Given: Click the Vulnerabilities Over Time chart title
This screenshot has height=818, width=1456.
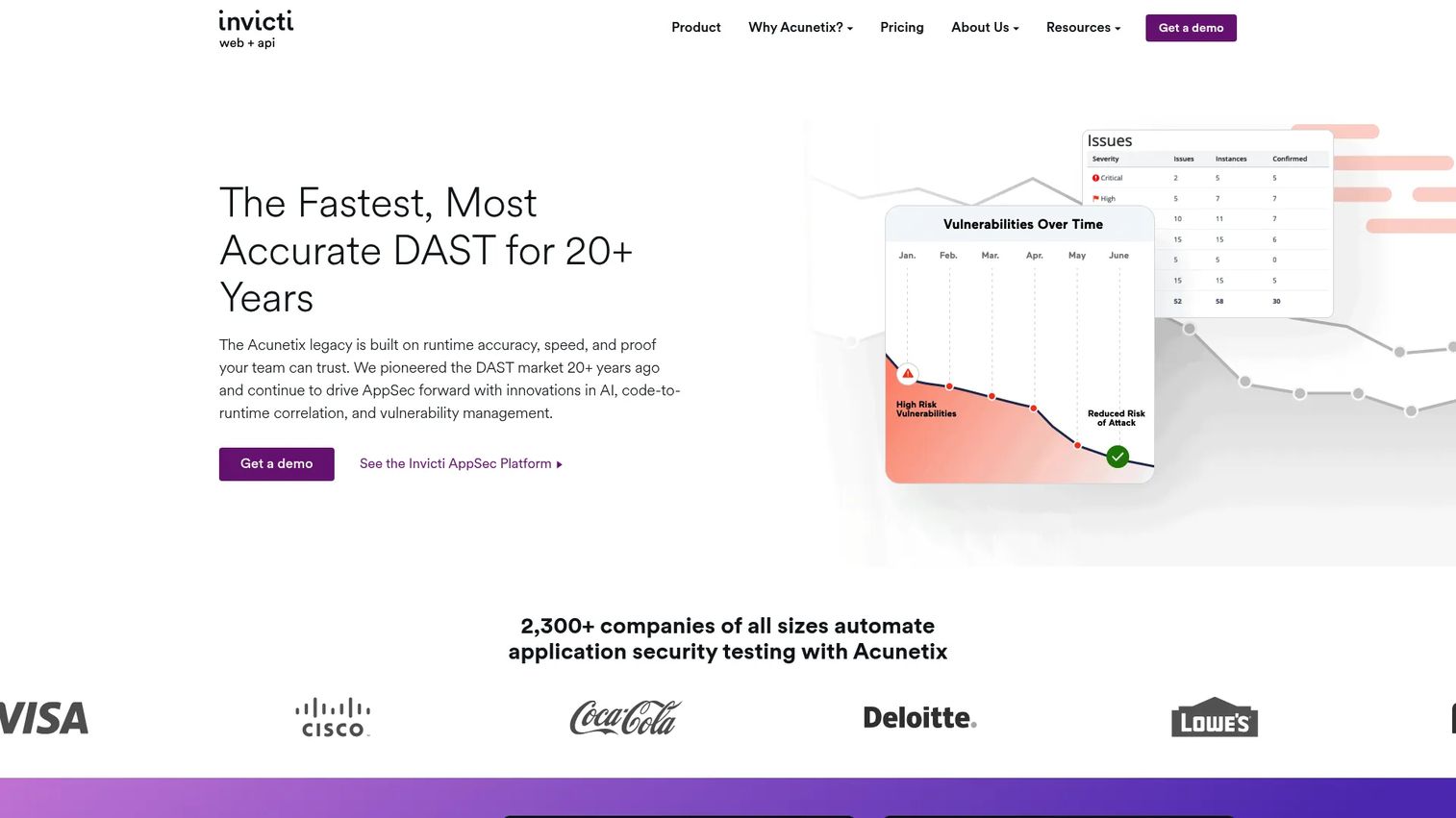Looking at the screenshot, I should (x=1023, y=225).
